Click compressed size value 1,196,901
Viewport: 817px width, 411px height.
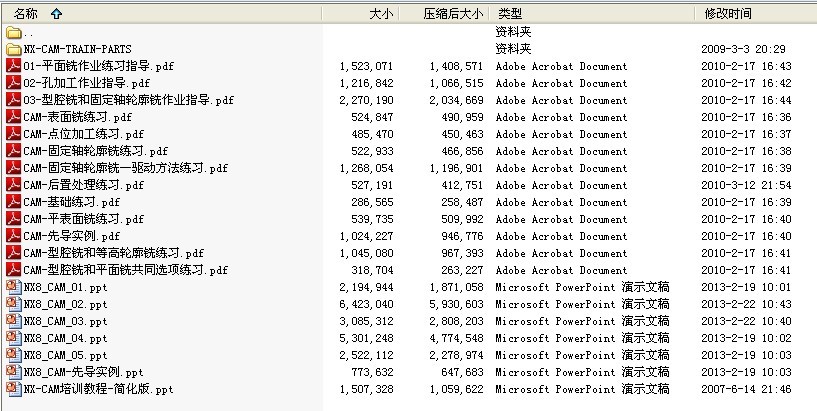[456, 168]
